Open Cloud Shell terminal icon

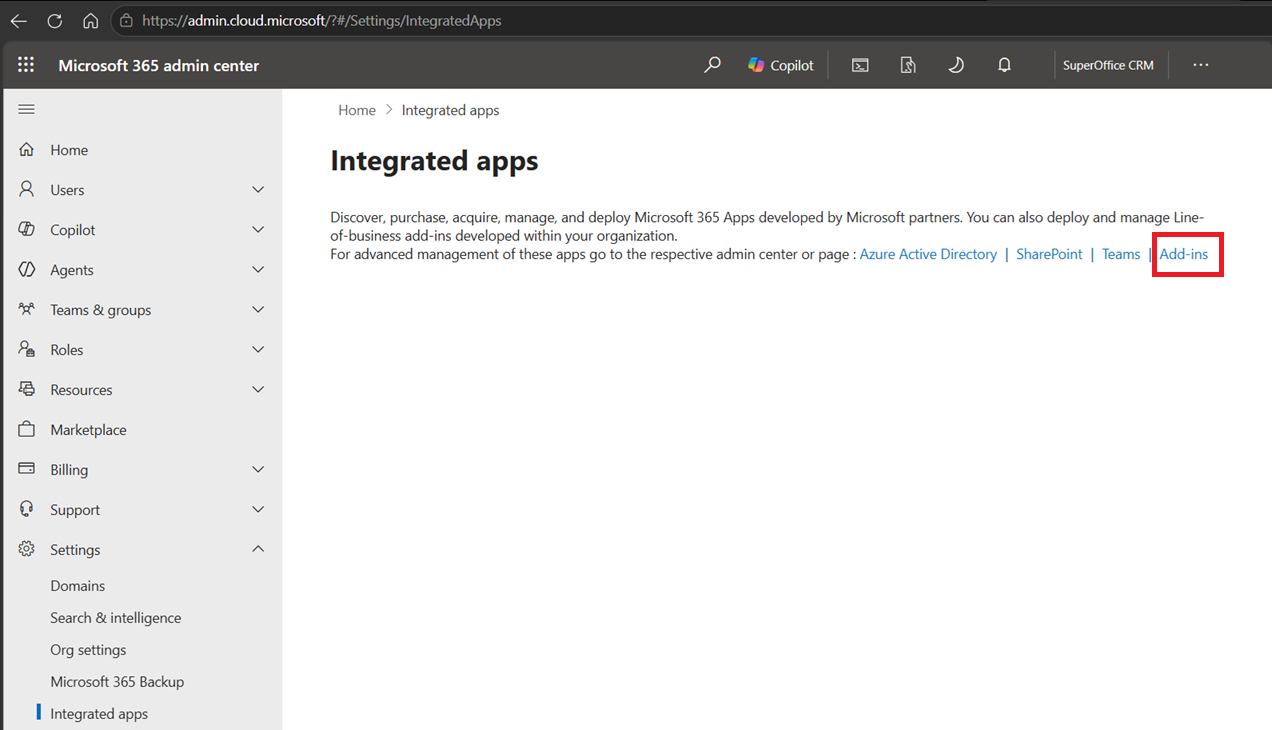click(860, 65)
